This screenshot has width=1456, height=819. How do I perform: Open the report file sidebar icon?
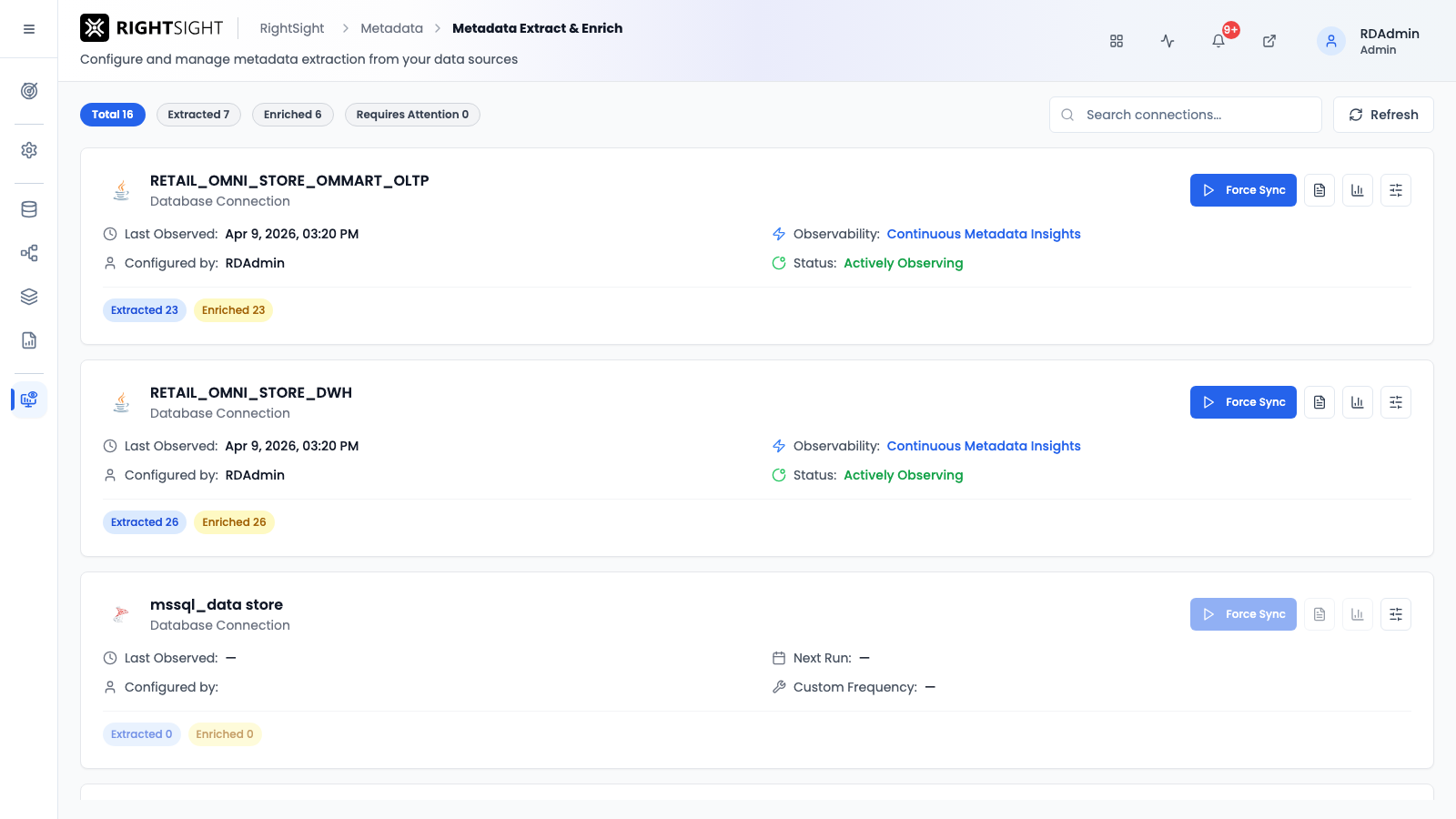29,340
